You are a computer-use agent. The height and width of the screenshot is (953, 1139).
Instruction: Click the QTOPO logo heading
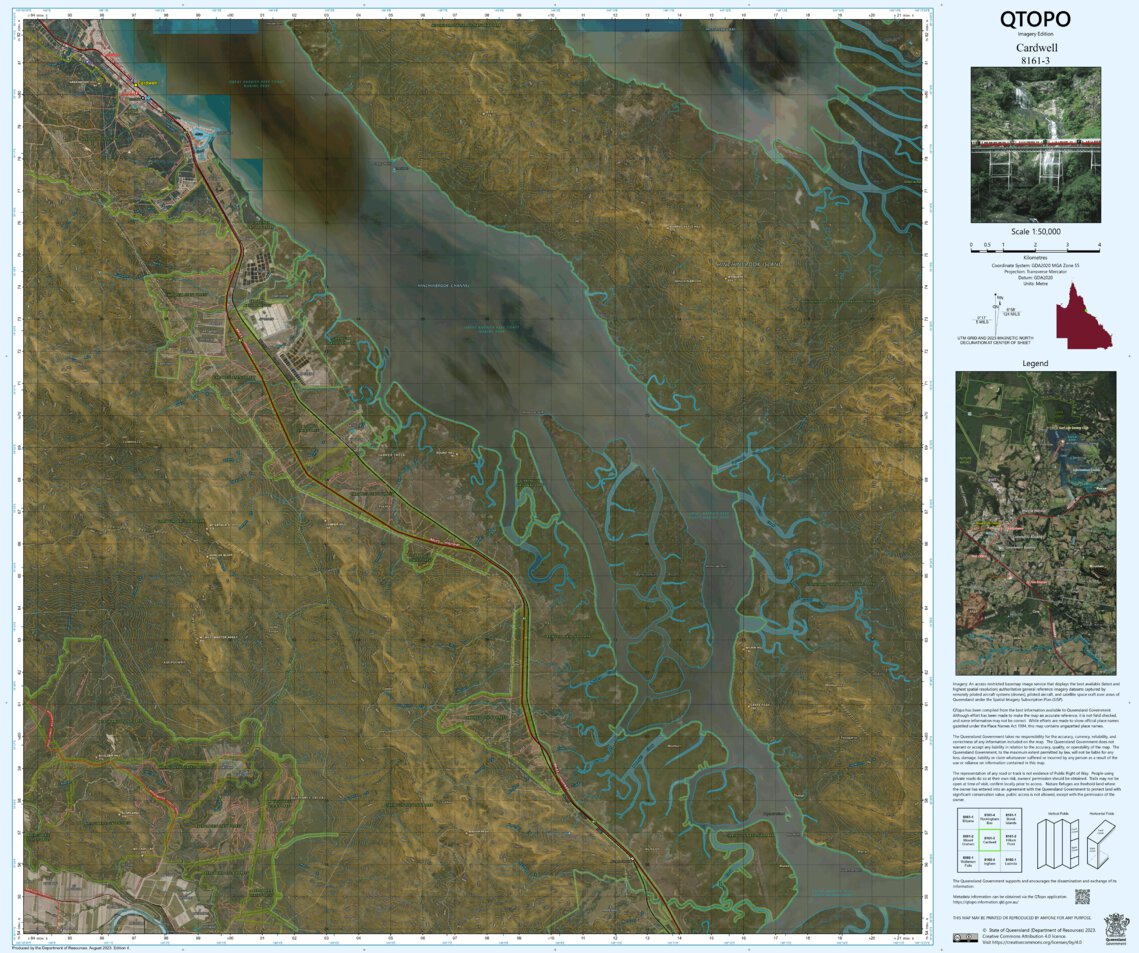(x=1035, y=18)
